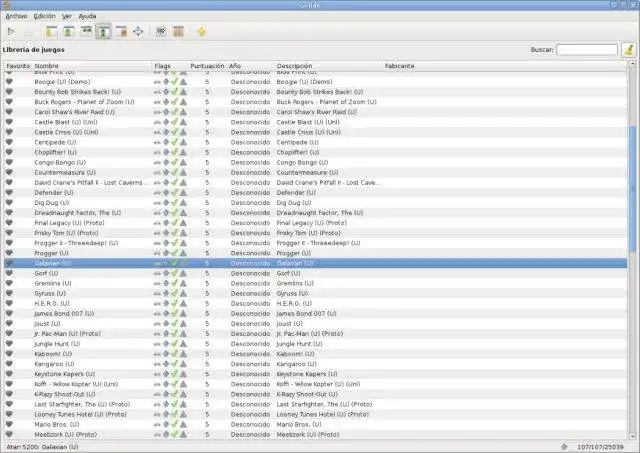Click the status bar icon beside 107/107/25039
Image resolution: width=640 pixels, height=453 pixels.
tap(564, 447)
